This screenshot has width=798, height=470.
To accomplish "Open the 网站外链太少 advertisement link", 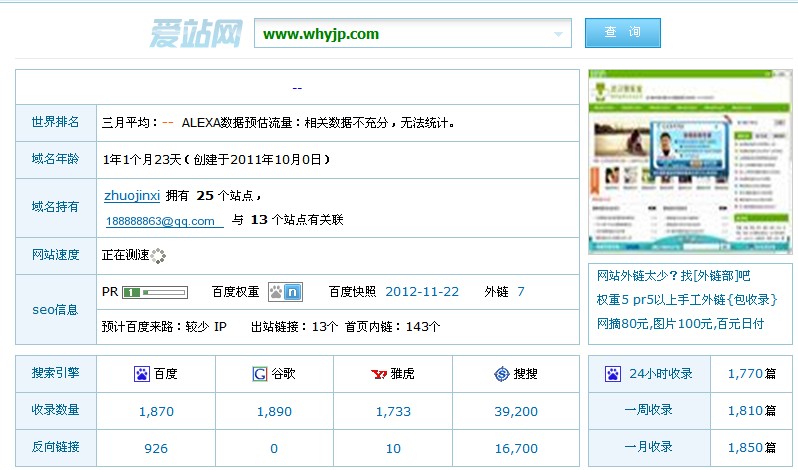I will coord(673,276).
